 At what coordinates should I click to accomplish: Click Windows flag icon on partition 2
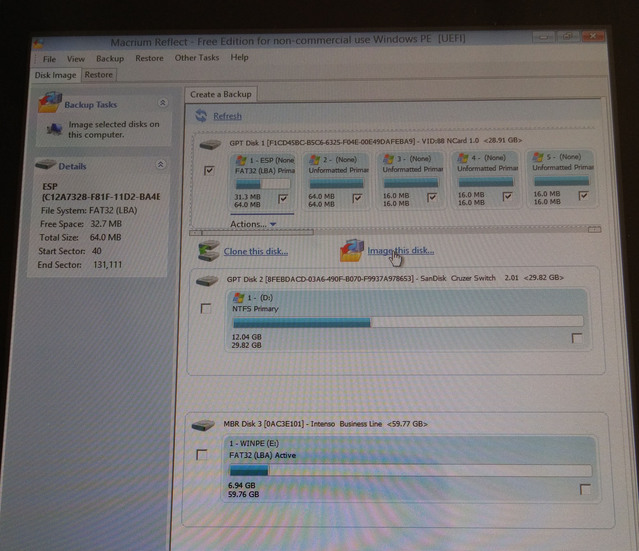(x=314, y=159)
